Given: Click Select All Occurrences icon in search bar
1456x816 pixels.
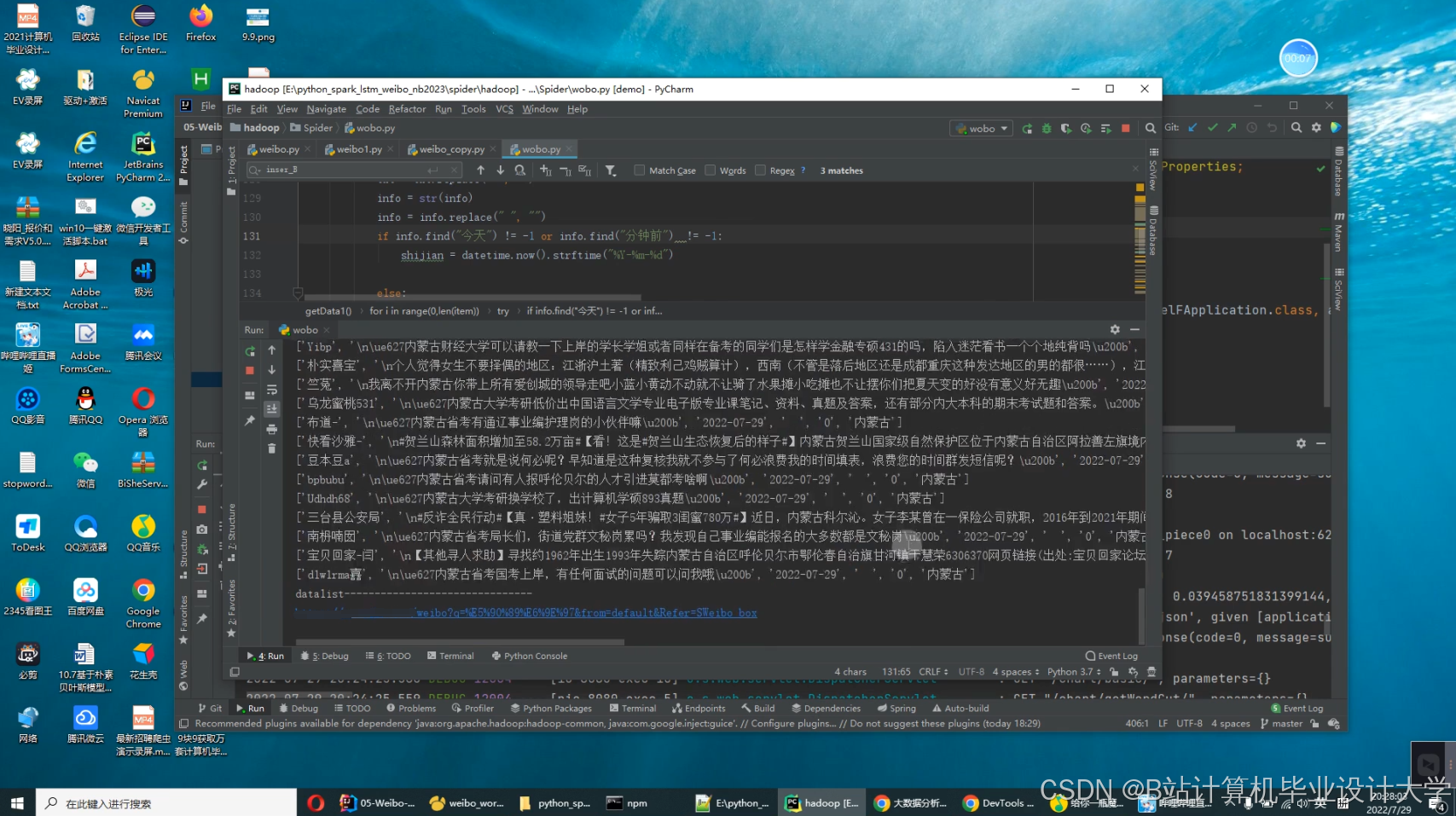Looking at the screenshot, I should 584,171.
